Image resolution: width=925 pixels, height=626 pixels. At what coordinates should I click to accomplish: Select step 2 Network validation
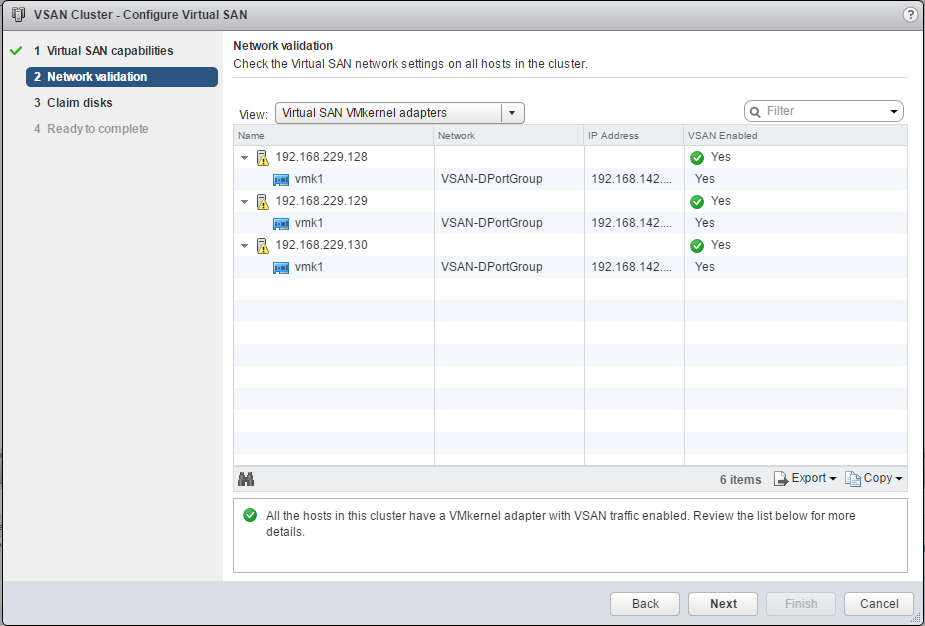tap(122, 77)
